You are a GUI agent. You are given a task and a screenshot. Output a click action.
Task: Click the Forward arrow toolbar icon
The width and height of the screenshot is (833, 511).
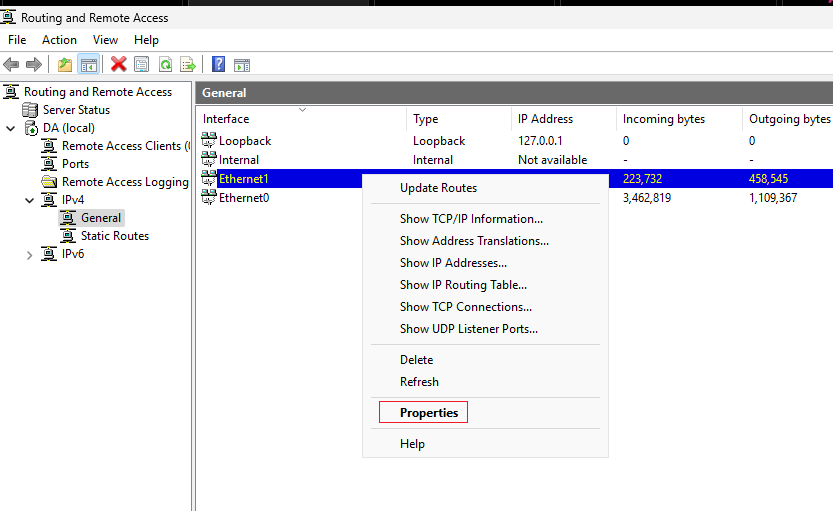(x=34, y=65)
